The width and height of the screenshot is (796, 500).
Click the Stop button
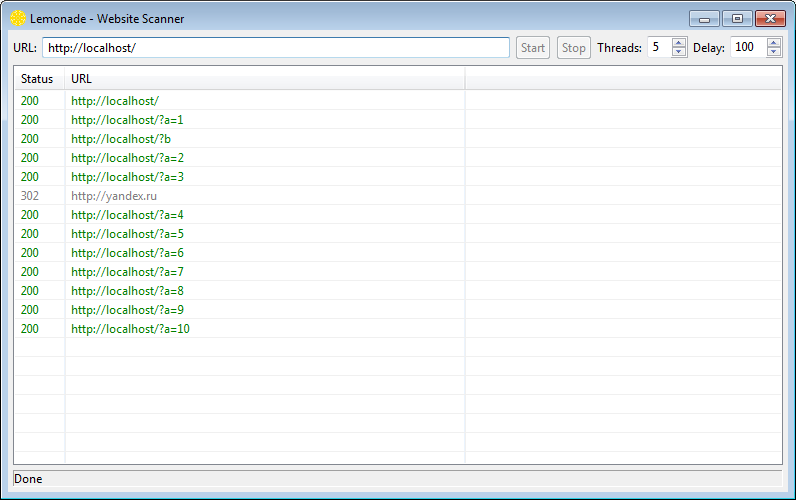click(574, 48)
